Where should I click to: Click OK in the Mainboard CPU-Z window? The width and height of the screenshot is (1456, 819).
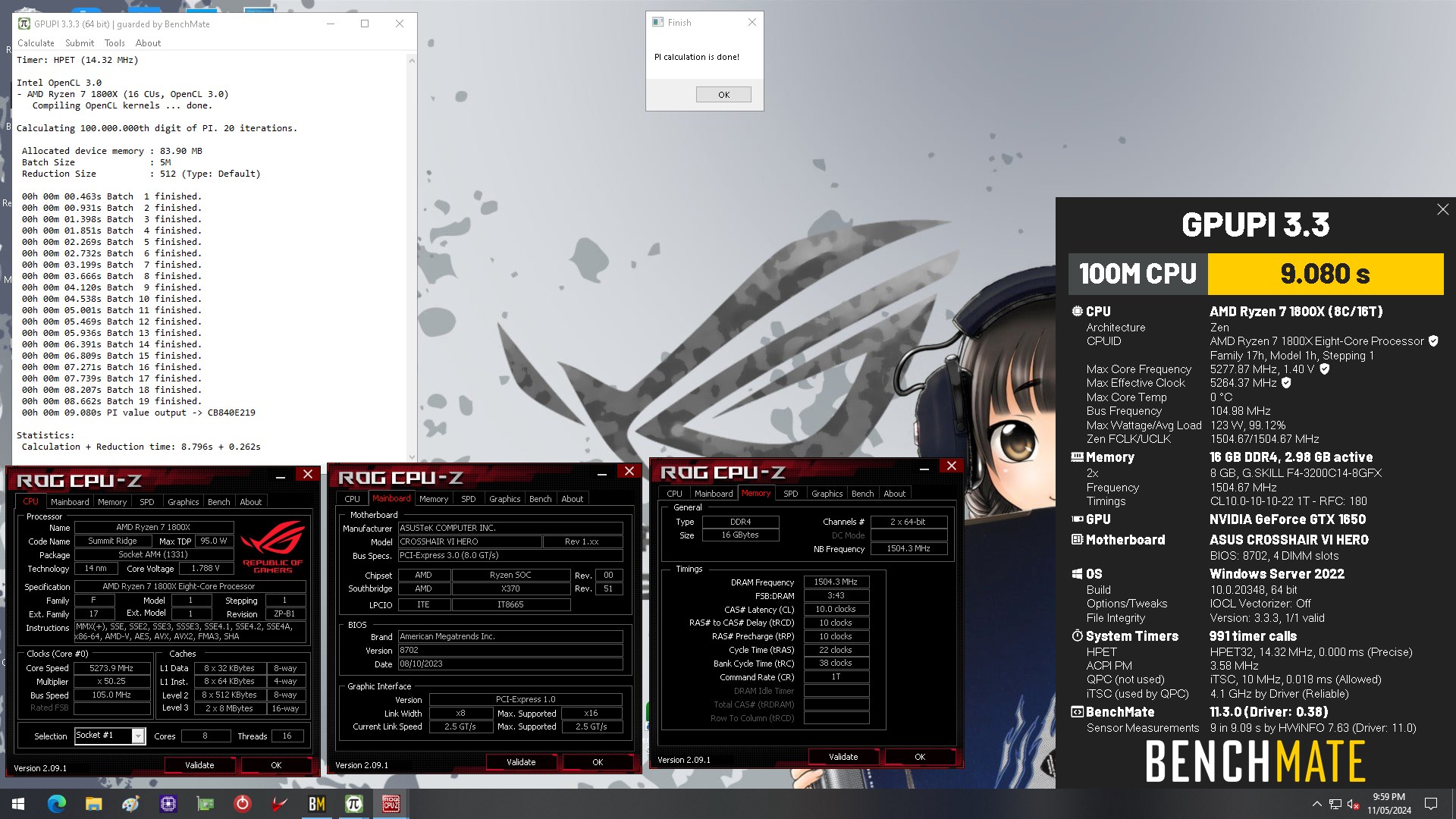[598, 762]
